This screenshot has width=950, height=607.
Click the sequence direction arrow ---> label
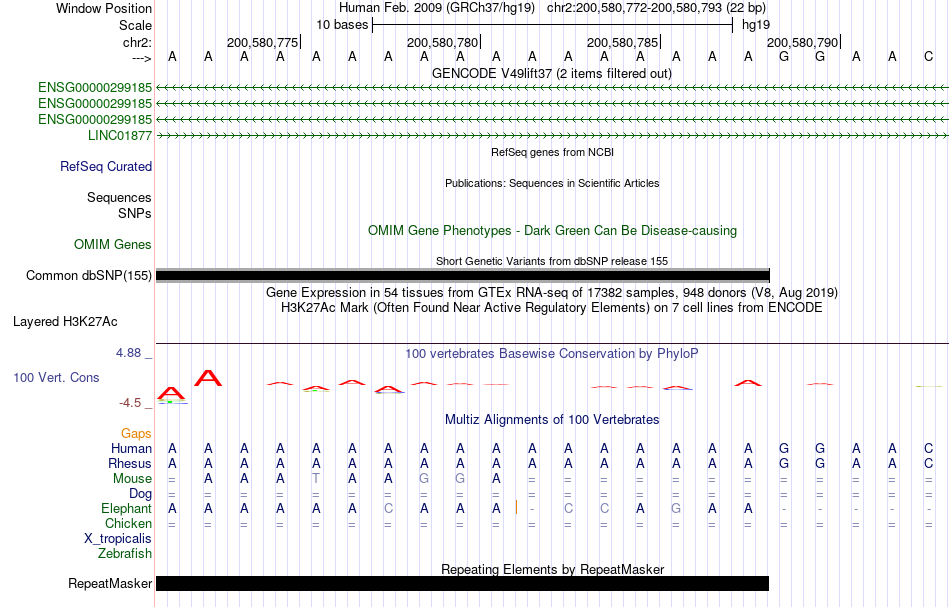(141, 58)
